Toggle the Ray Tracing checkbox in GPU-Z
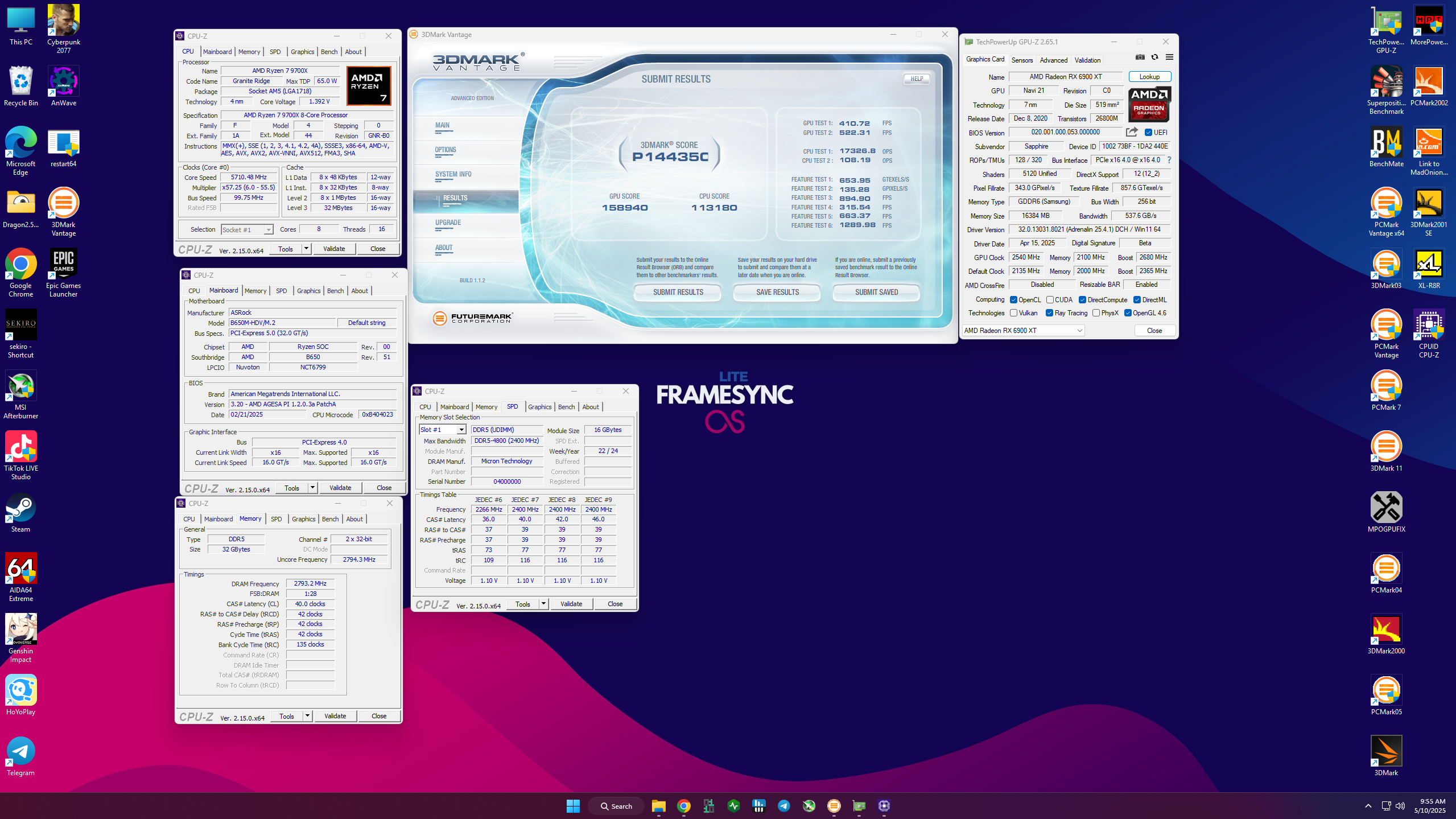Viewport: 1456px width, 819px height. 1049,313
